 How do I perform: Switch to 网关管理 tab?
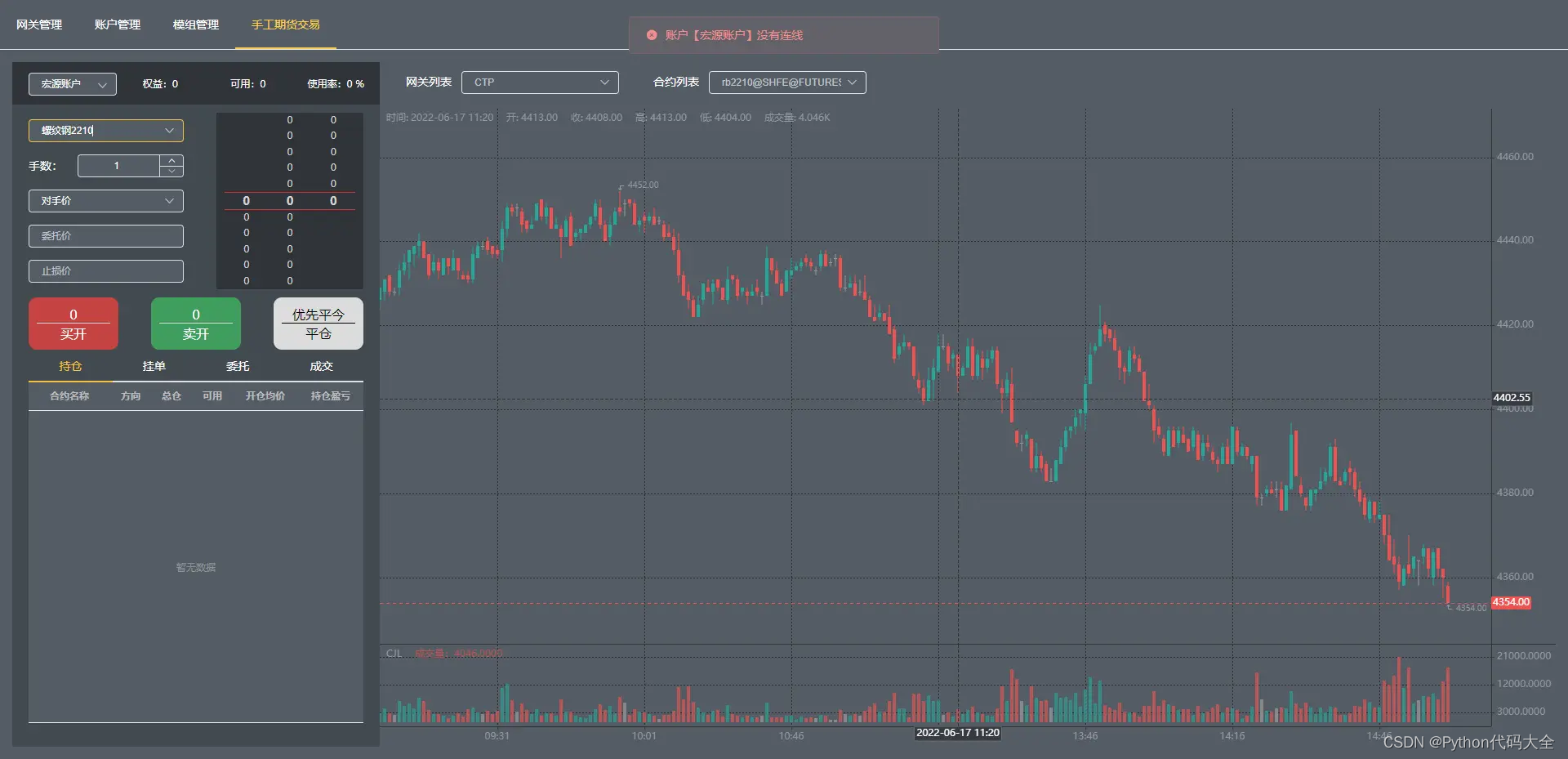(x=39, y=25)
